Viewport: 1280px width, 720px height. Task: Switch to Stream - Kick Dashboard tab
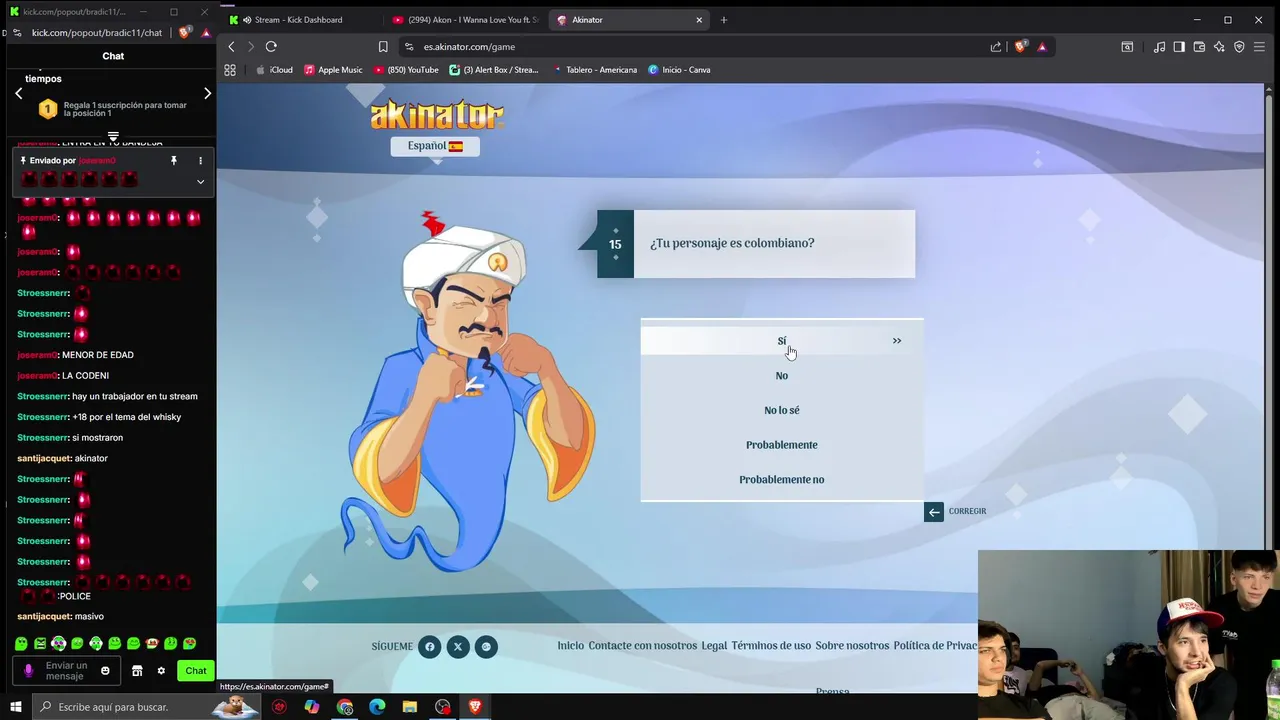click(300, 20)
